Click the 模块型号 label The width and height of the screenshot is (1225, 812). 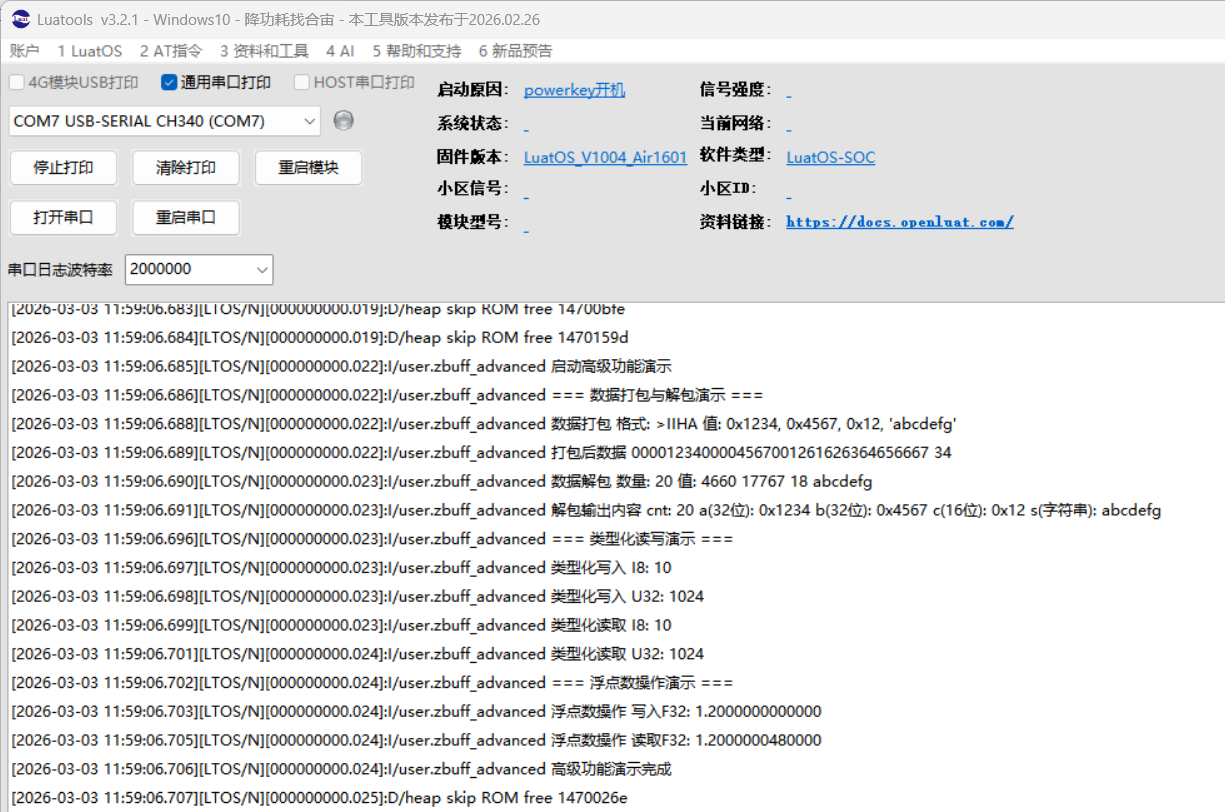pyautogui.click(x=473, y=222)
